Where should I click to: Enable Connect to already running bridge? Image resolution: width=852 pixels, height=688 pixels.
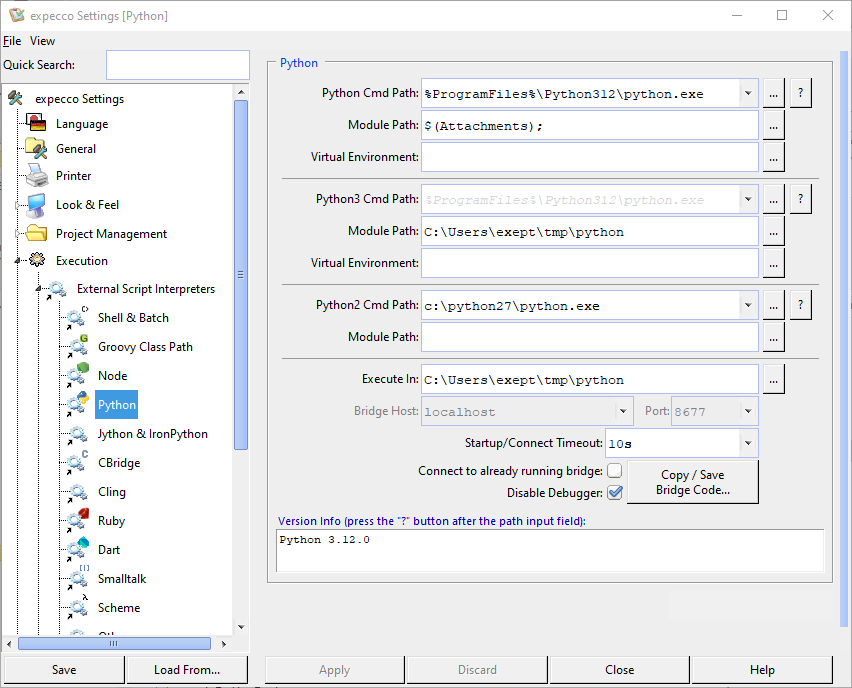click(615, 471)
